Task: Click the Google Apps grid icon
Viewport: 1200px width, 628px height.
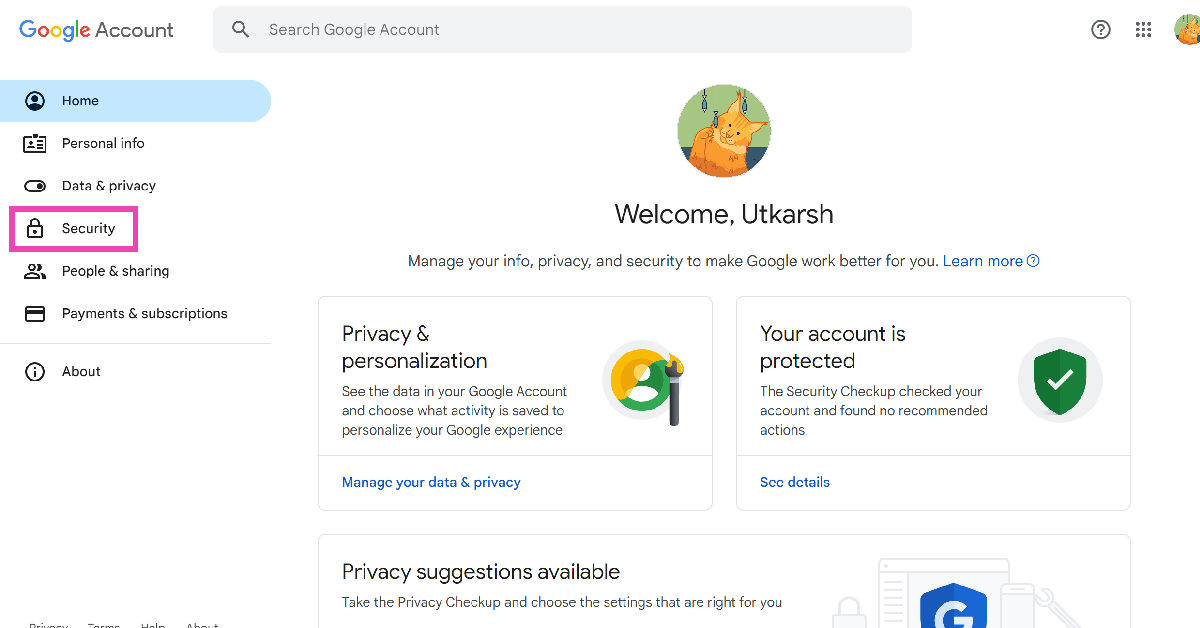Action: pos(1144,30)
